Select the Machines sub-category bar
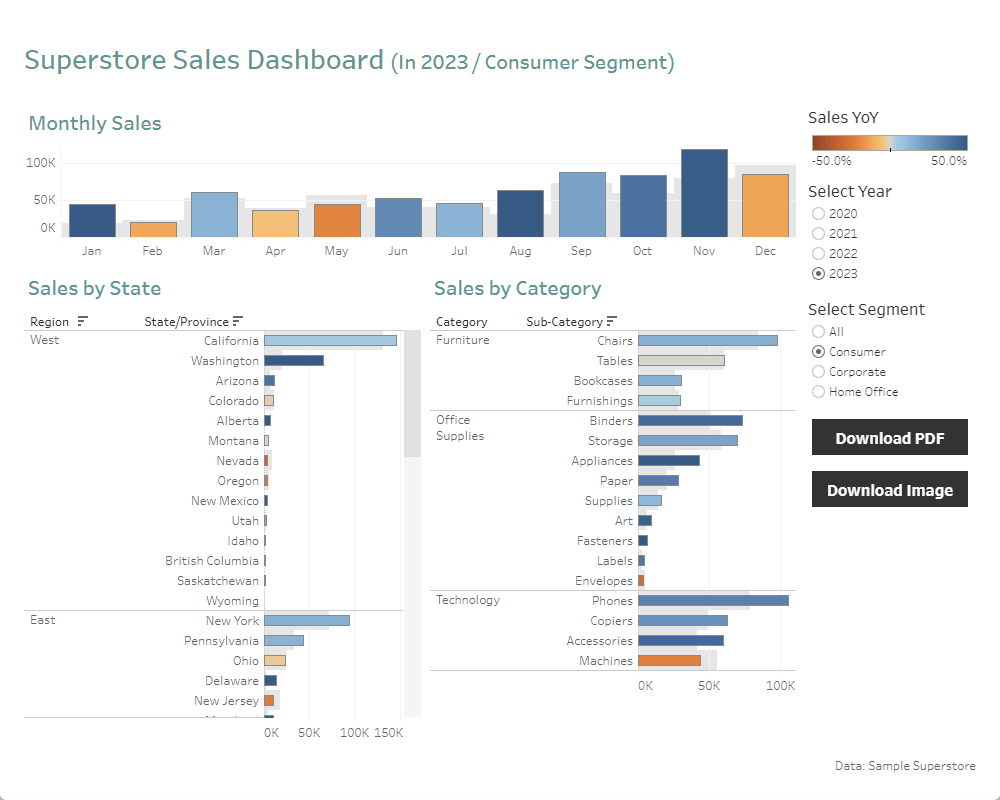Screen dimensions: 1000x800 (x=669, y=661)
